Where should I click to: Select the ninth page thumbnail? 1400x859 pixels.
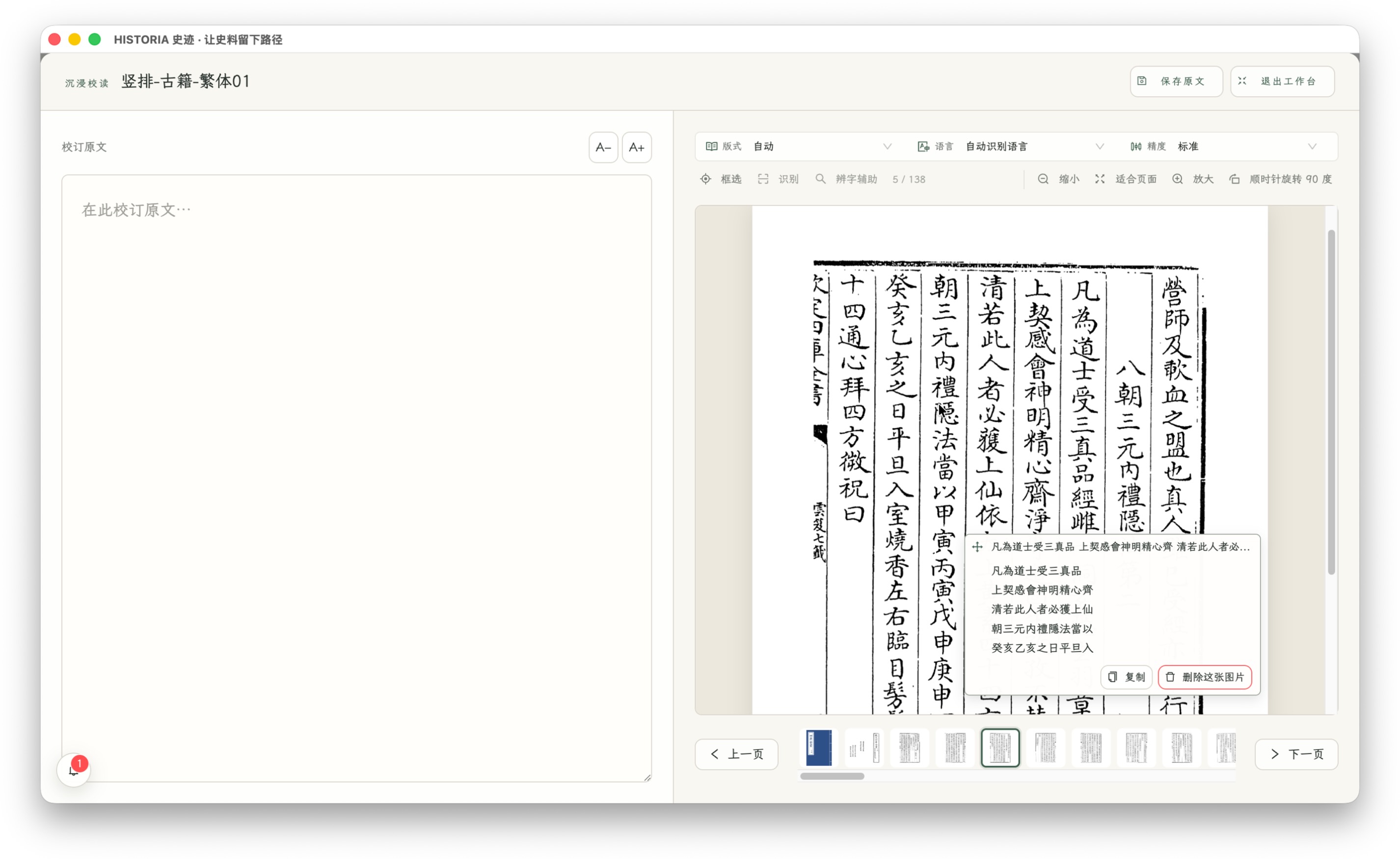[x=1182, y=748]
